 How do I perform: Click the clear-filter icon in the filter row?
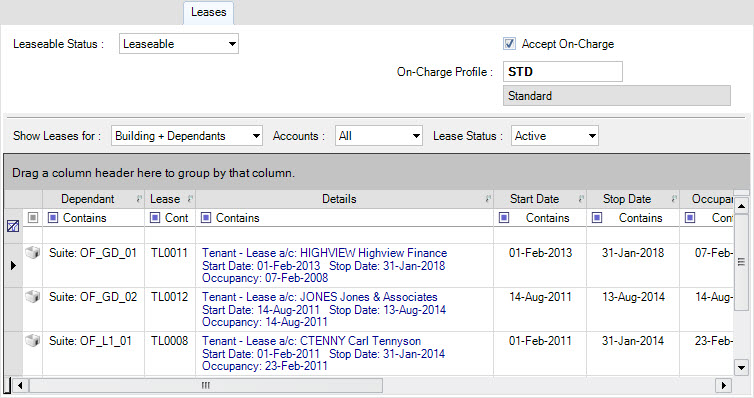coord(13,225)
